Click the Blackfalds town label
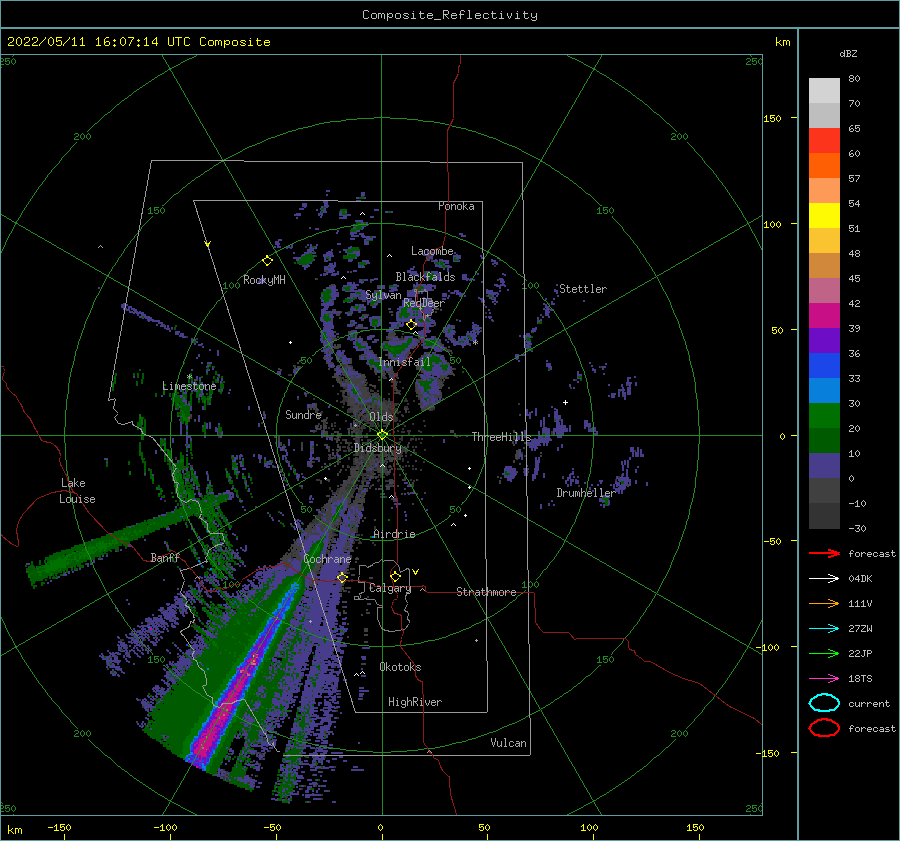Viewport: 900px width, 841px height. 425,277
